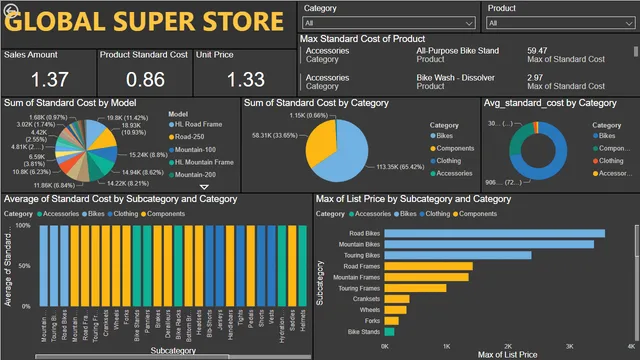Select HL Mountain Frame legend entry
Screen dimensions: 640x360
tap(201, 162)
